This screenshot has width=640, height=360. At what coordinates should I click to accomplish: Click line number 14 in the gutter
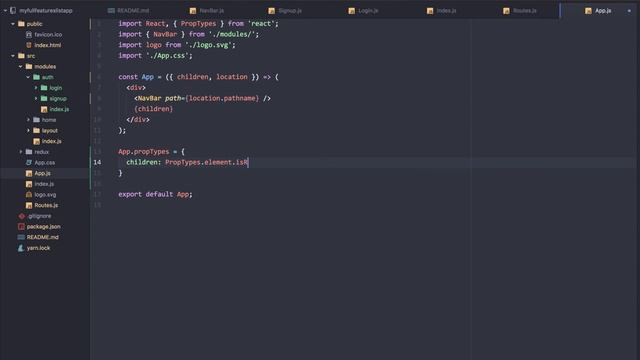97,162
